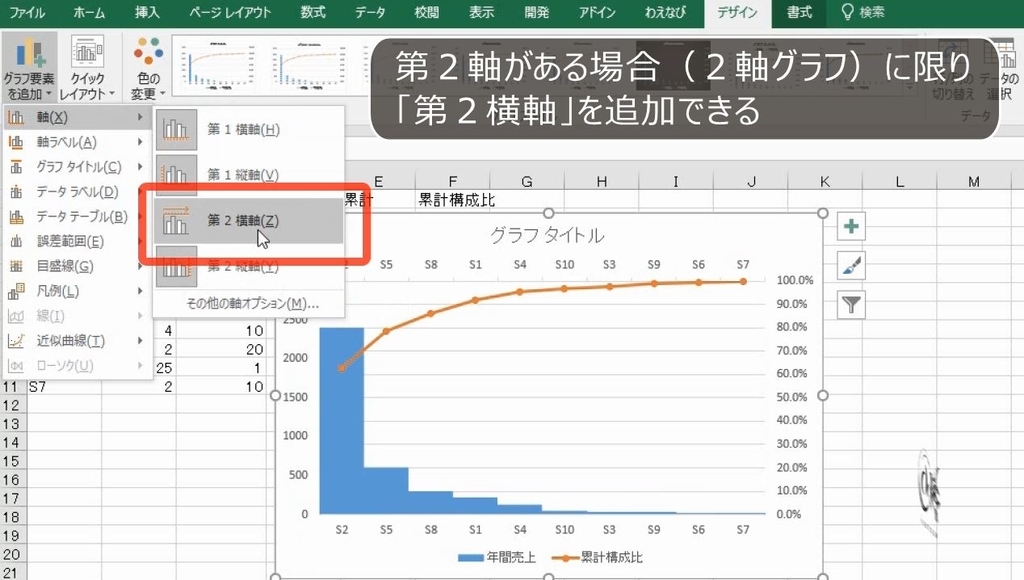
Task: Switch to the データ ribbon tab
Action: 370,12
